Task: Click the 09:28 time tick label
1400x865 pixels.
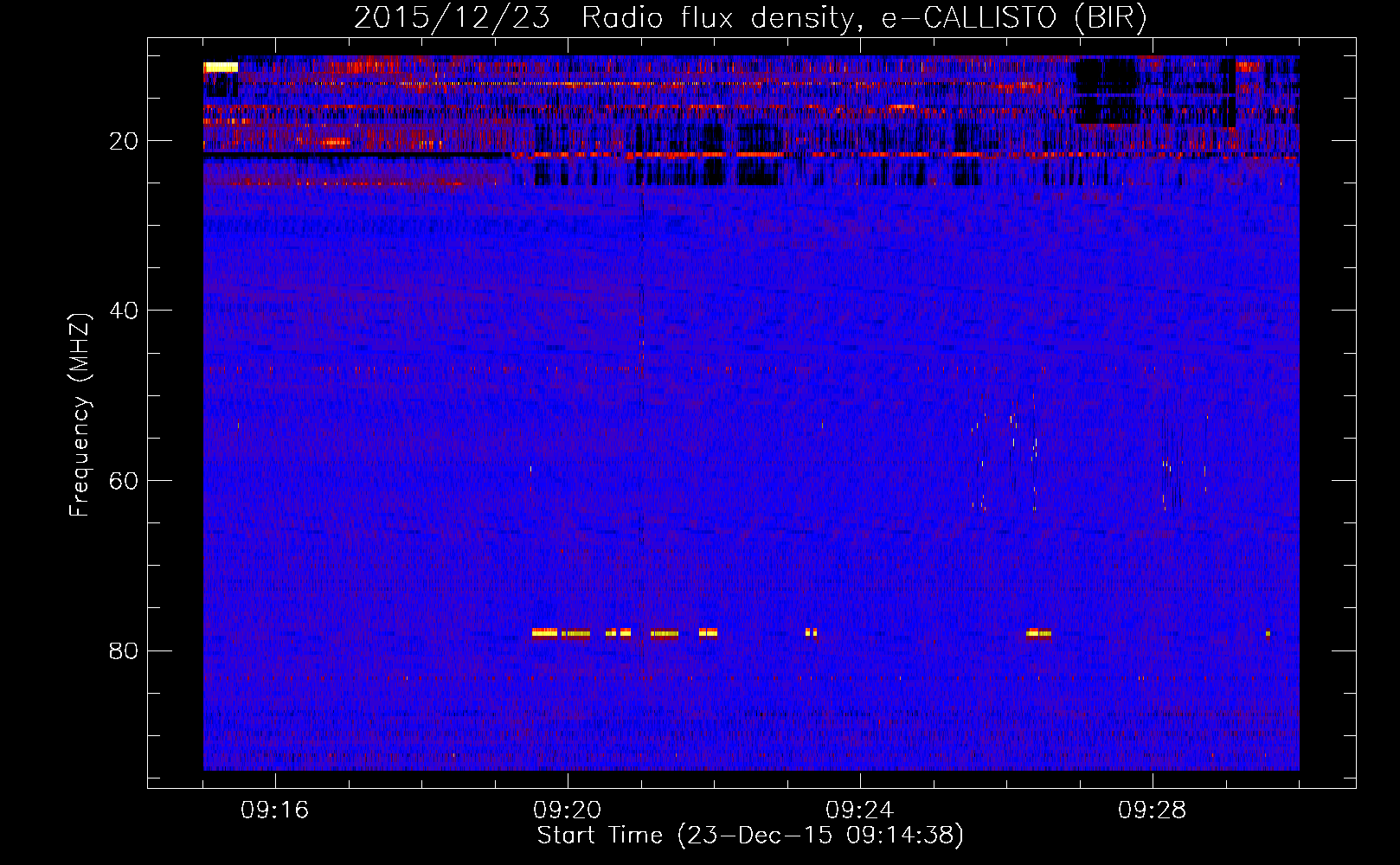Action: pos(1153,811)
